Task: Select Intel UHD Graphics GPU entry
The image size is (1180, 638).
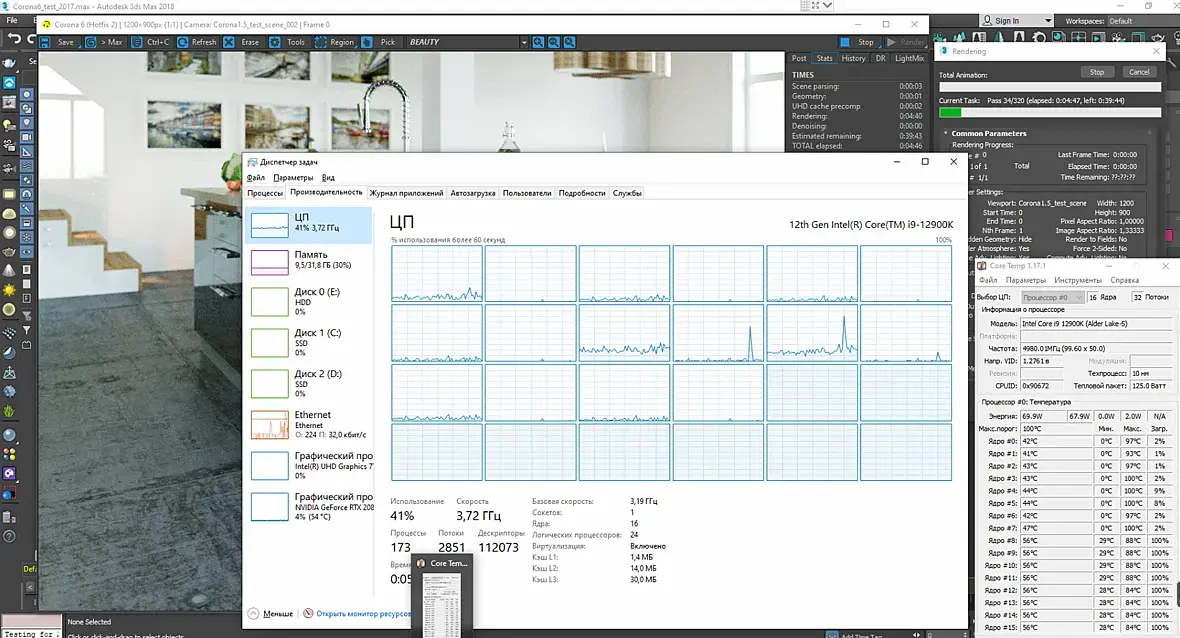Action: tap(309, 465)
